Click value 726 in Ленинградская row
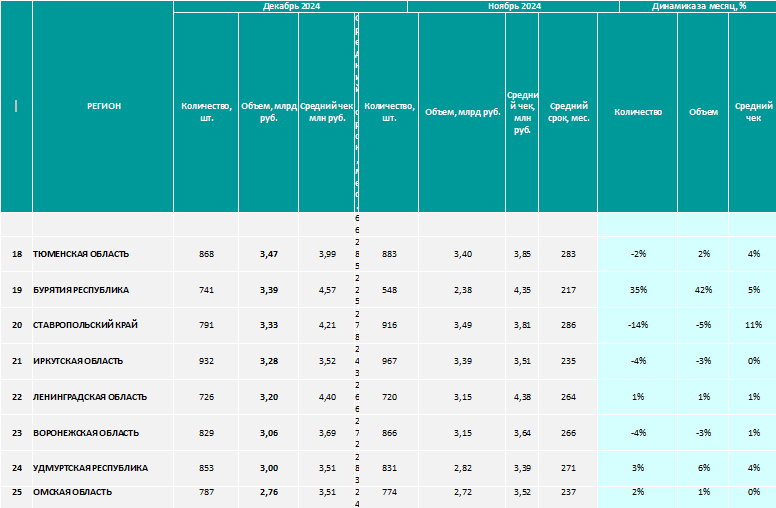The height and width of the screenshot is (508, 776). [206, 397]
